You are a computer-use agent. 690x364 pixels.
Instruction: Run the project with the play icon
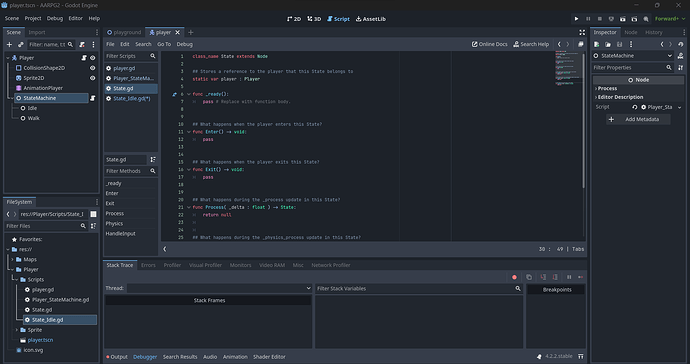click(576, 19)
